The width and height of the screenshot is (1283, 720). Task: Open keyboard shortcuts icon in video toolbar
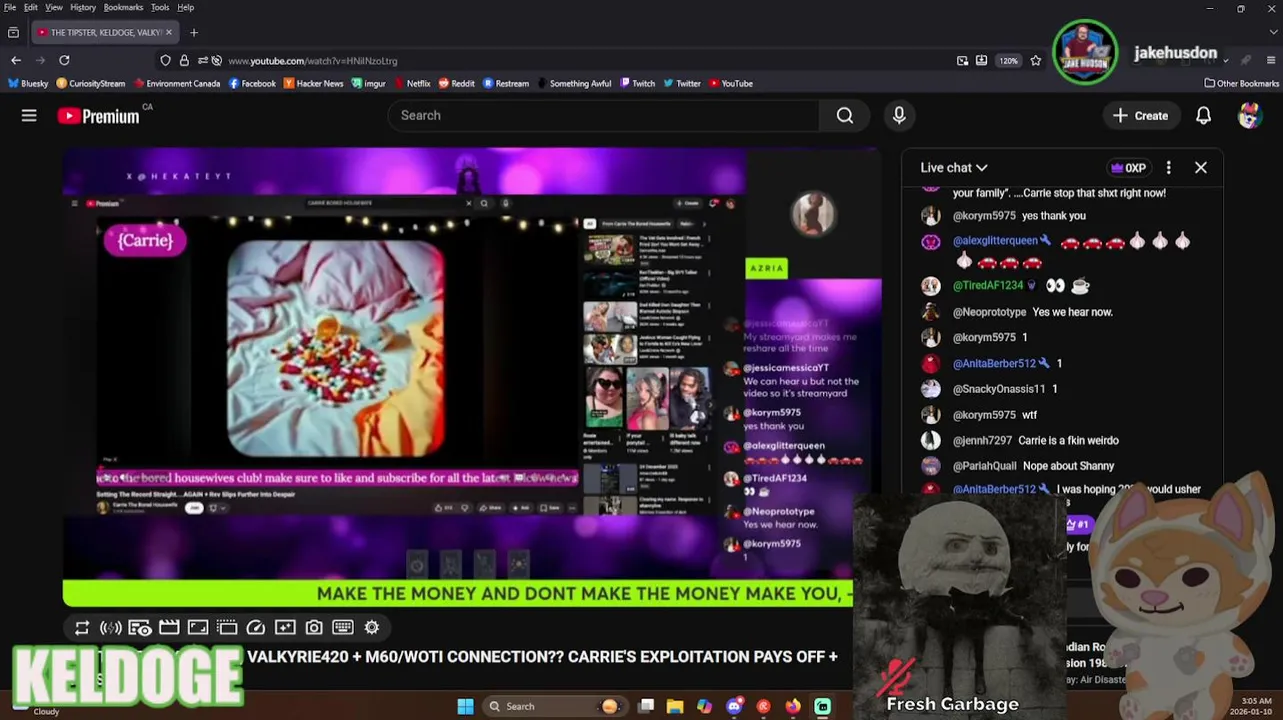point(343,628)
